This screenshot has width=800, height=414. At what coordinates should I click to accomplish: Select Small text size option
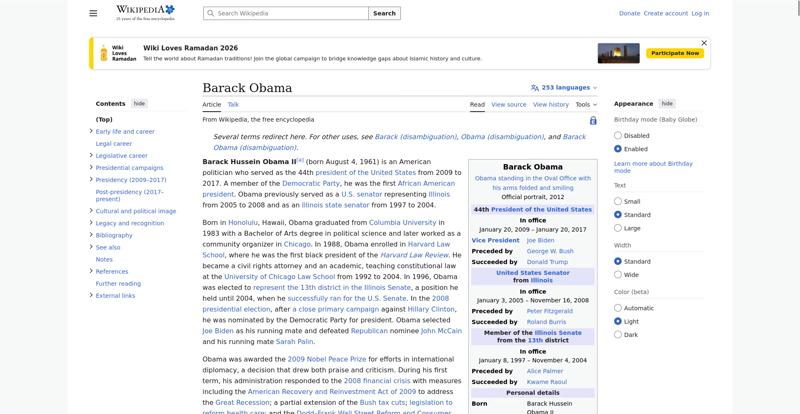point(618,201)
